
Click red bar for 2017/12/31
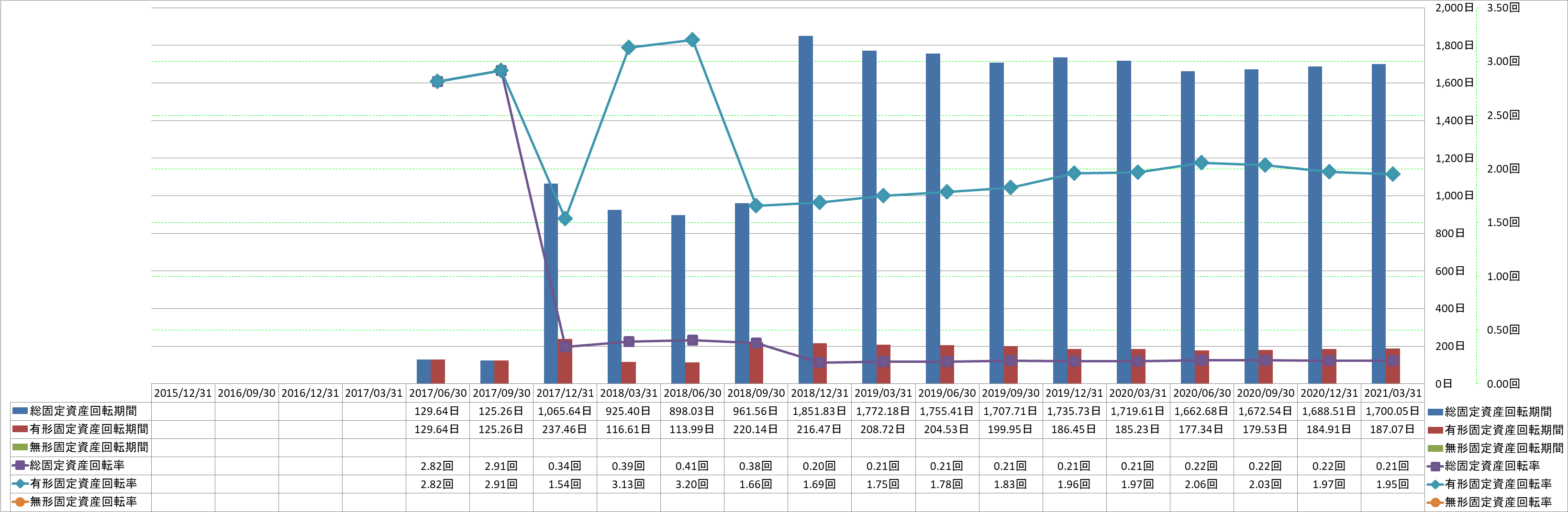click(x=565, y=361)
